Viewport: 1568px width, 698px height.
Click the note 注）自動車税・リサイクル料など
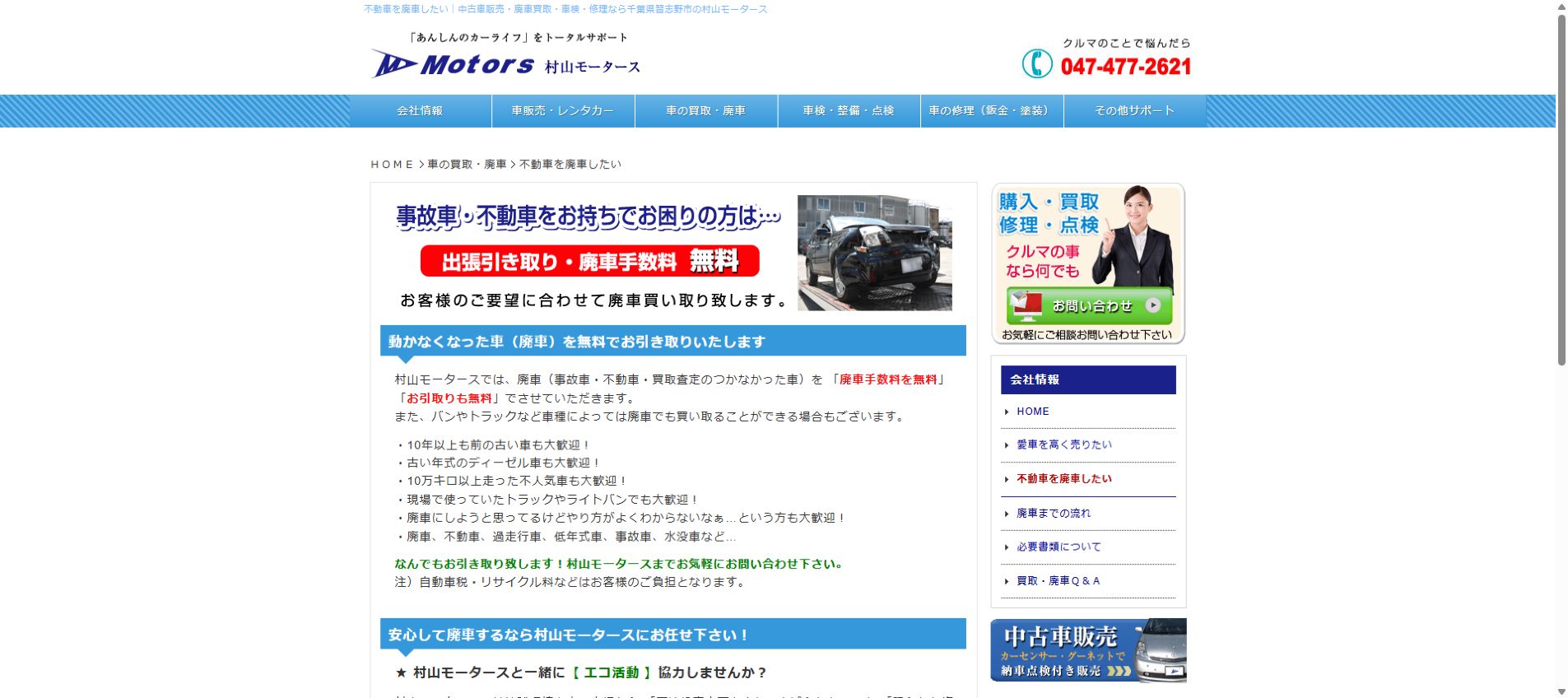[571, 582]
